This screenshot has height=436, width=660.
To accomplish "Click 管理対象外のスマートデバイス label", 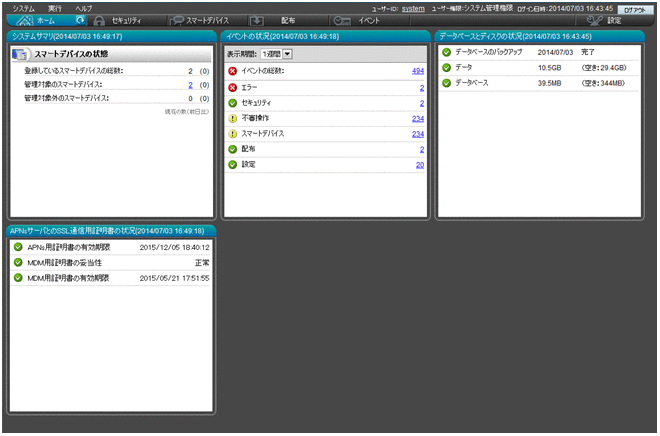I will [67, 98].
